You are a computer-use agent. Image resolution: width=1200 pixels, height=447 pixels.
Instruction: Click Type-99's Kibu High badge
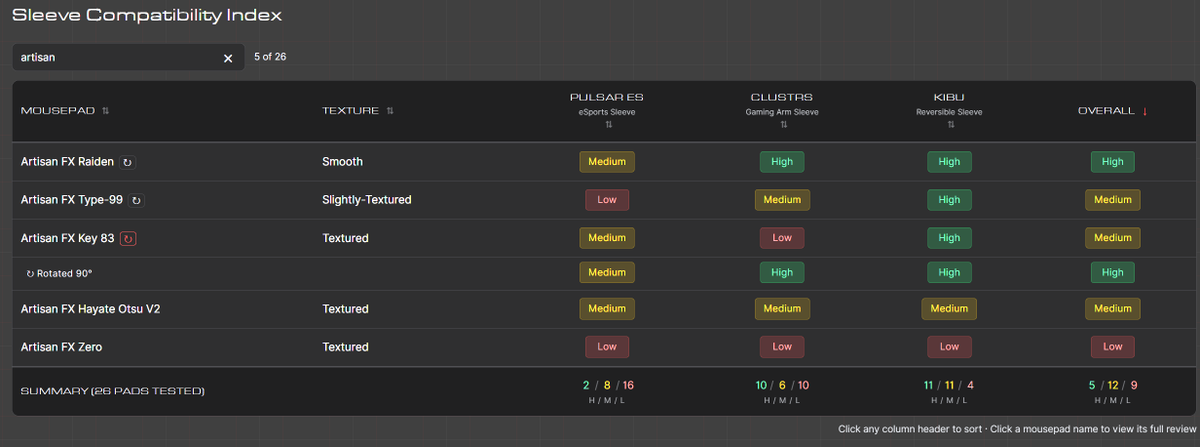pos(949,200)
